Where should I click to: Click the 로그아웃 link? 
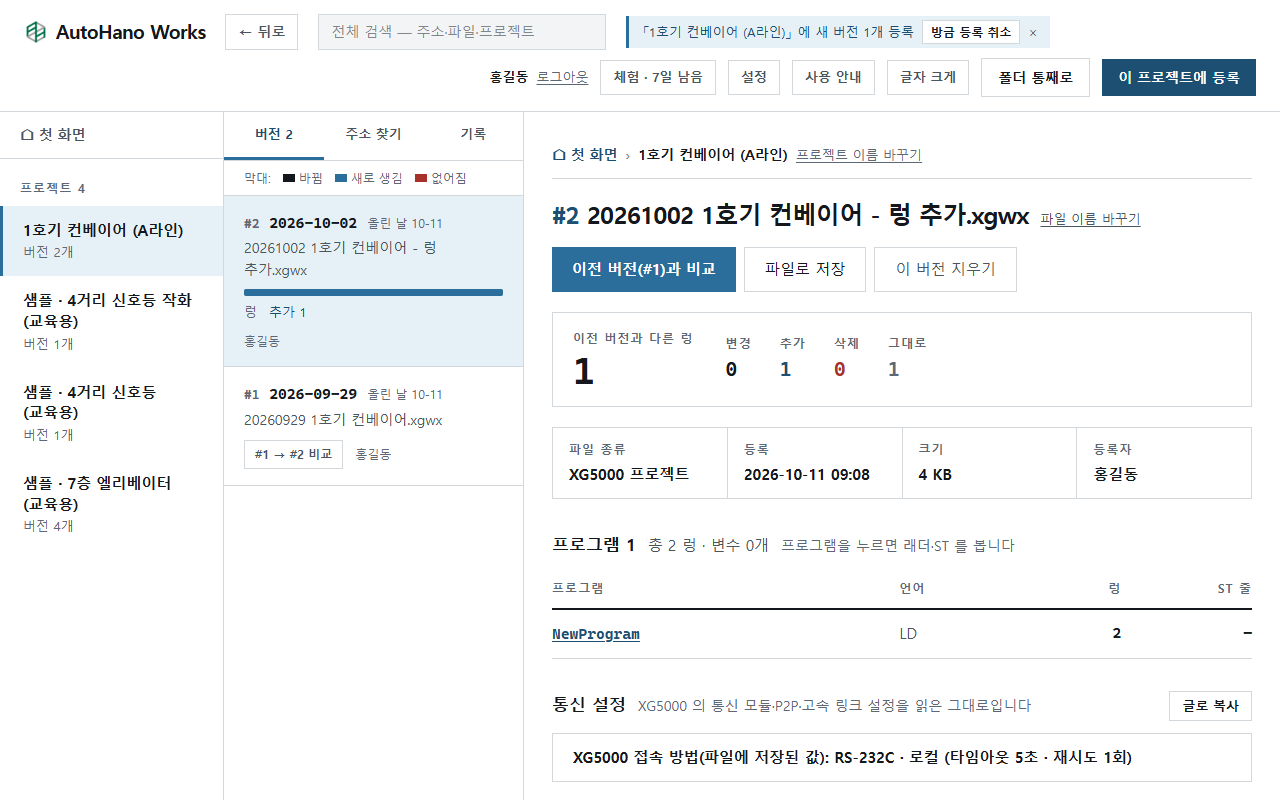(562, 77)
